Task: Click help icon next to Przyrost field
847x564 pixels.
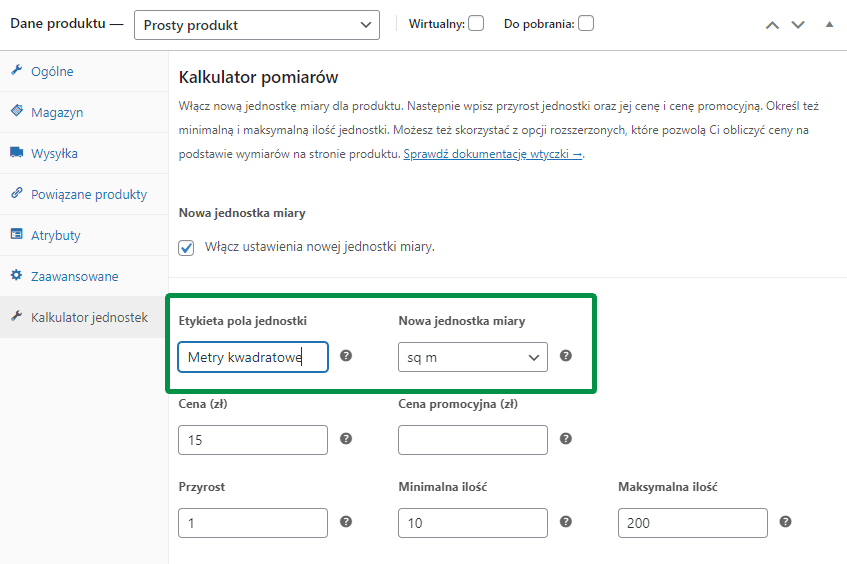Action: 346,522
